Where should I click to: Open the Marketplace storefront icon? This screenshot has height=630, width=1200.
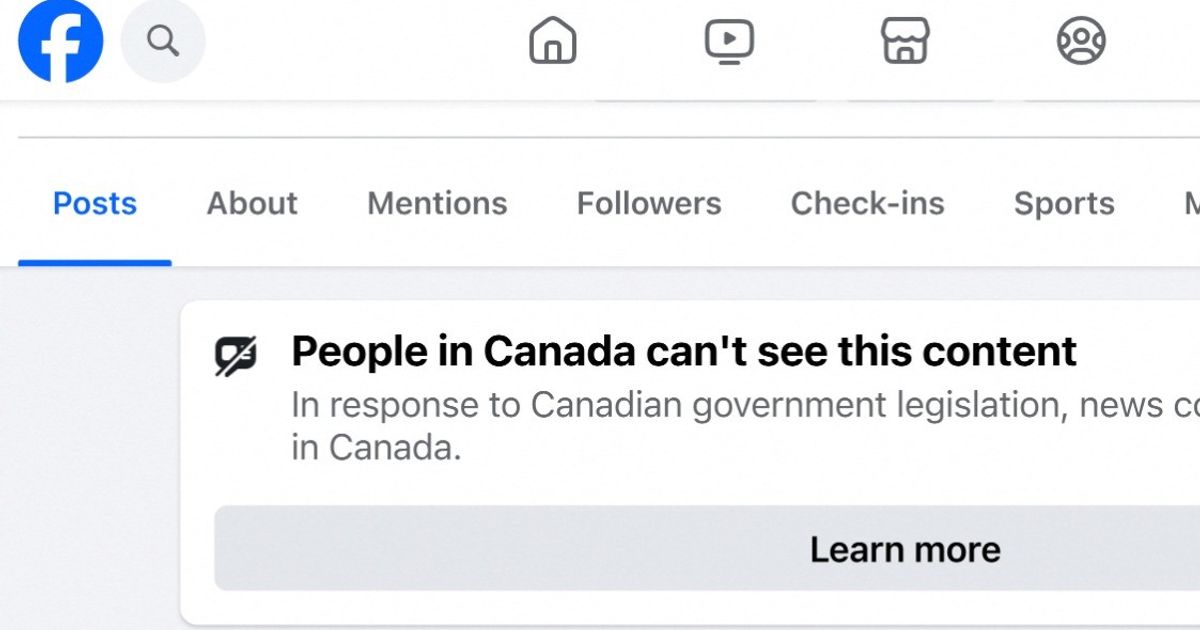pyautogui.click(x=905, y=41)
